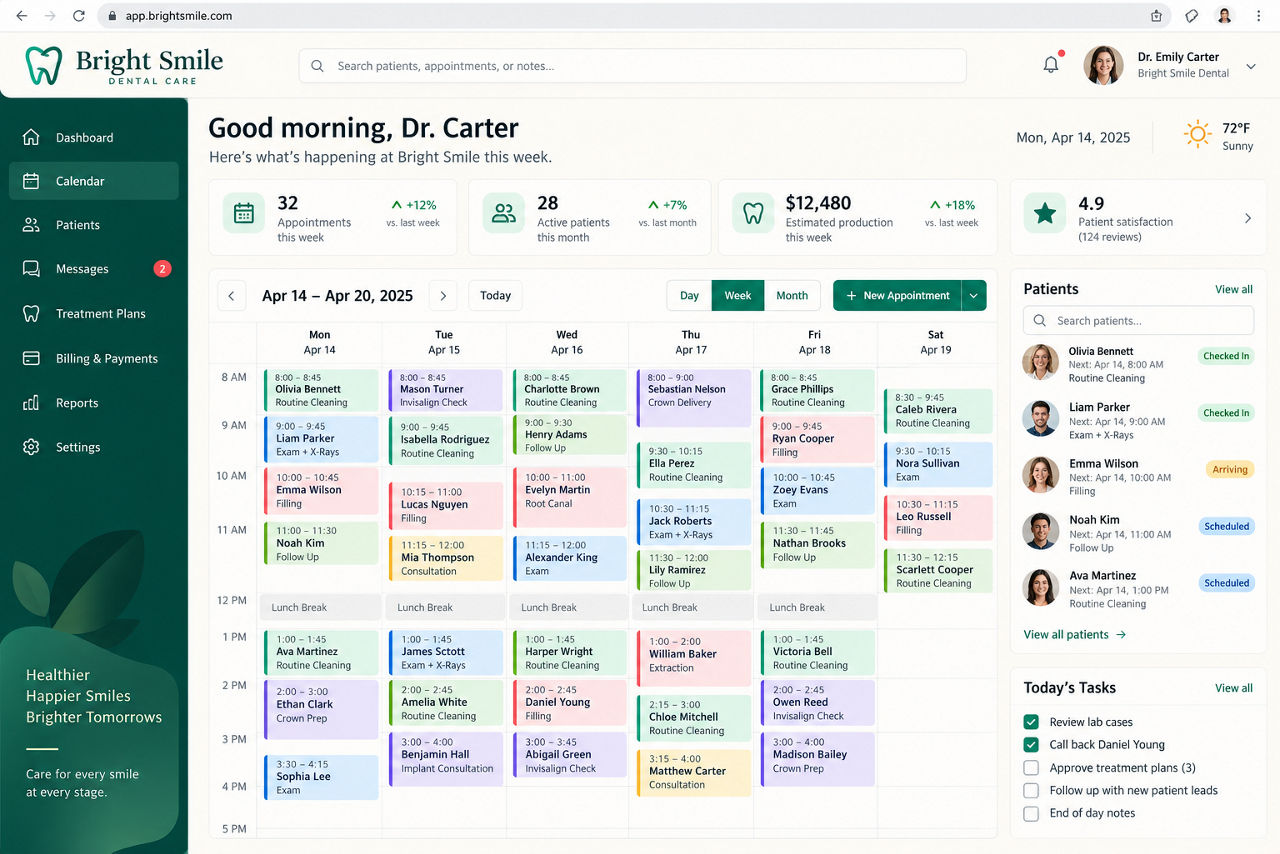Open Calendar in the sidebar
Viewport: 1280px width, 854px height.
point(94,181)
